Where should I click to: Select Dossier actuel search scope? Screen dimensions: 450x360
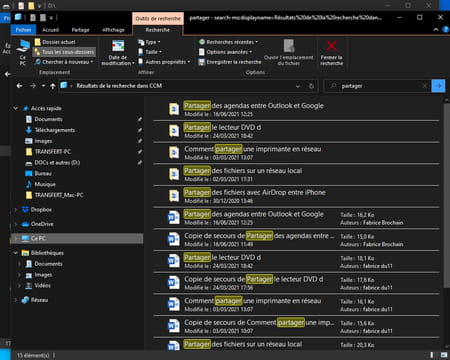click(x=55, y=42)
